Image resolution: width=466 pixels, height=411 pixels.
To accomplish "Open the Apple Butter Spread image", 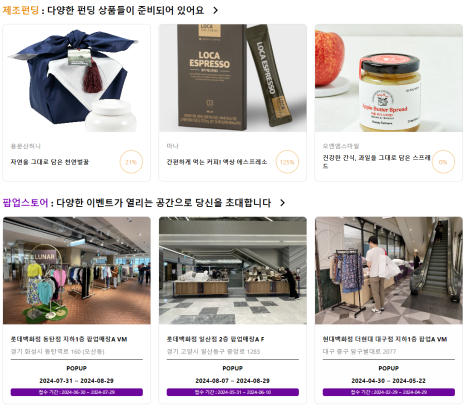I will click(389, 78).
